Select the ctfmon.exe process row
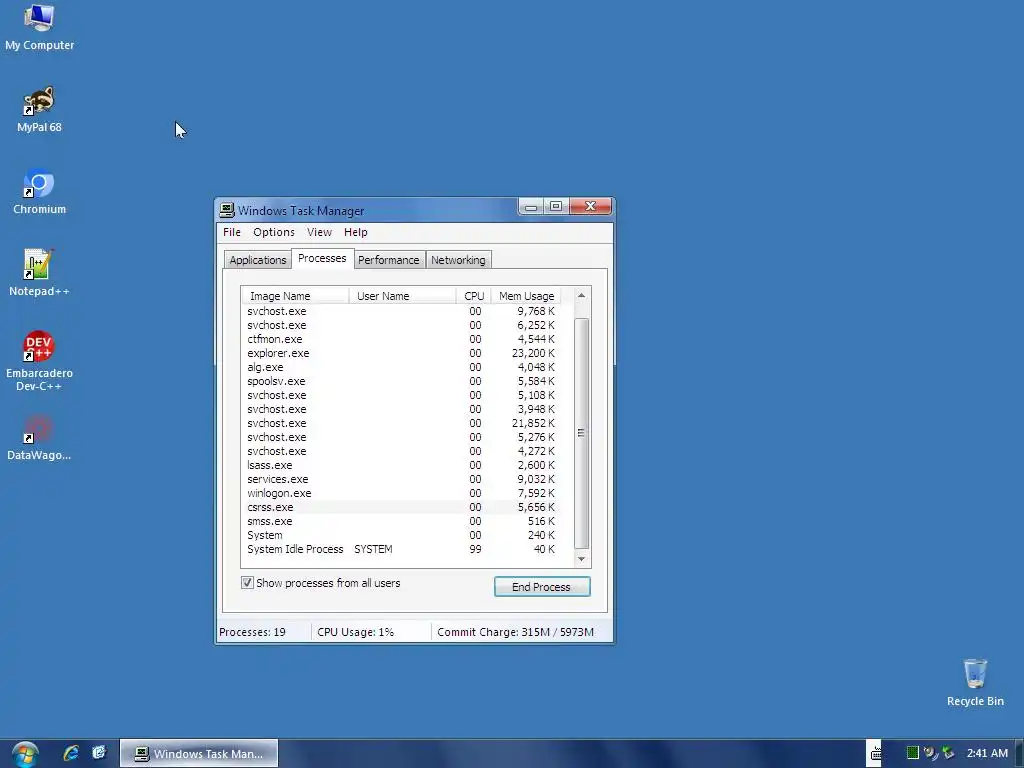1024x768 pixels. click(x=401, y=339)
